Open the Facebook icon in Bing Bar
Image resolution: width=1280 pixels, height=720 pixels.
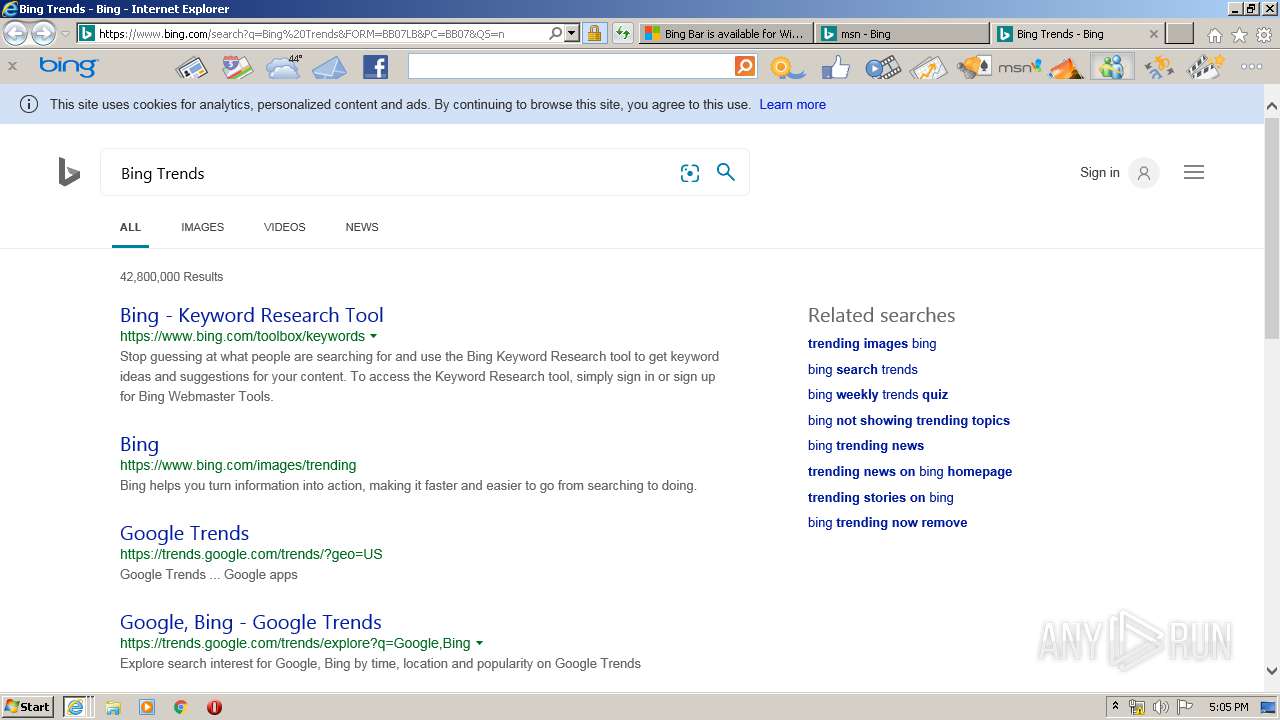(375, 67)
